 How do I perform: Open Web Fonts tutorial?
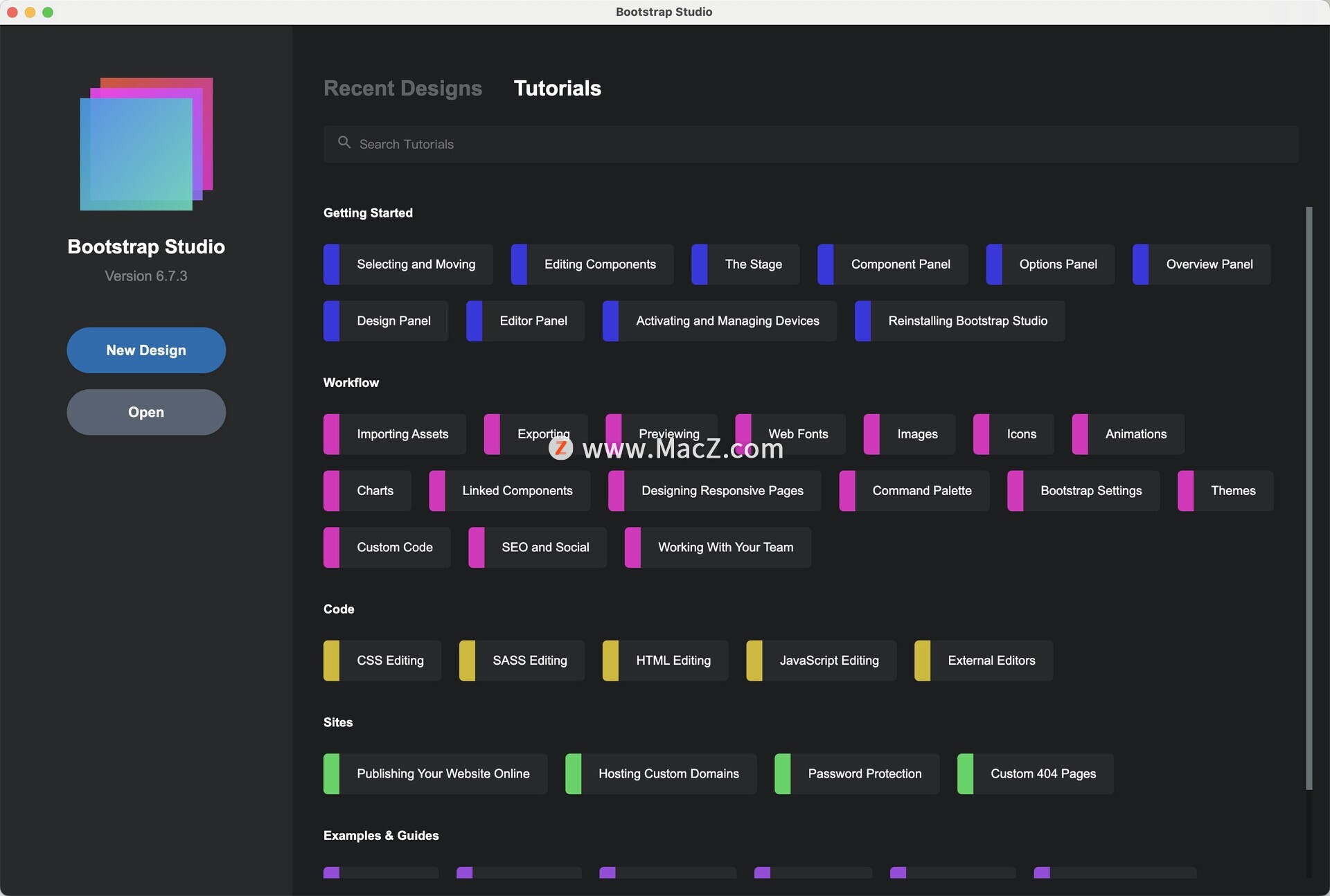pos(790,434)
